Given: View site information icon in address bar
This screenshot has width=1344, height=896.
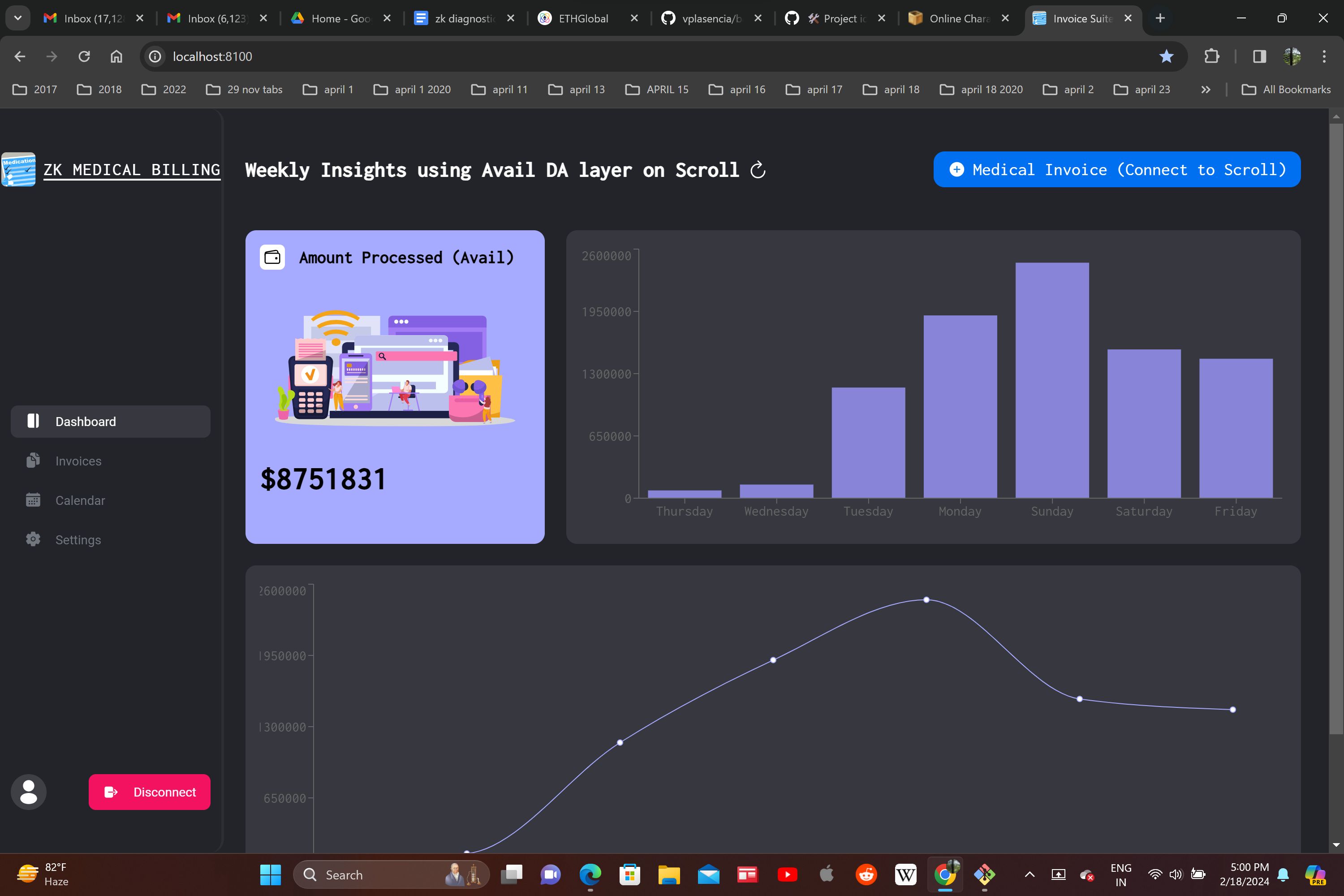Looking at the screenshot, I should (x=155, y=56).
